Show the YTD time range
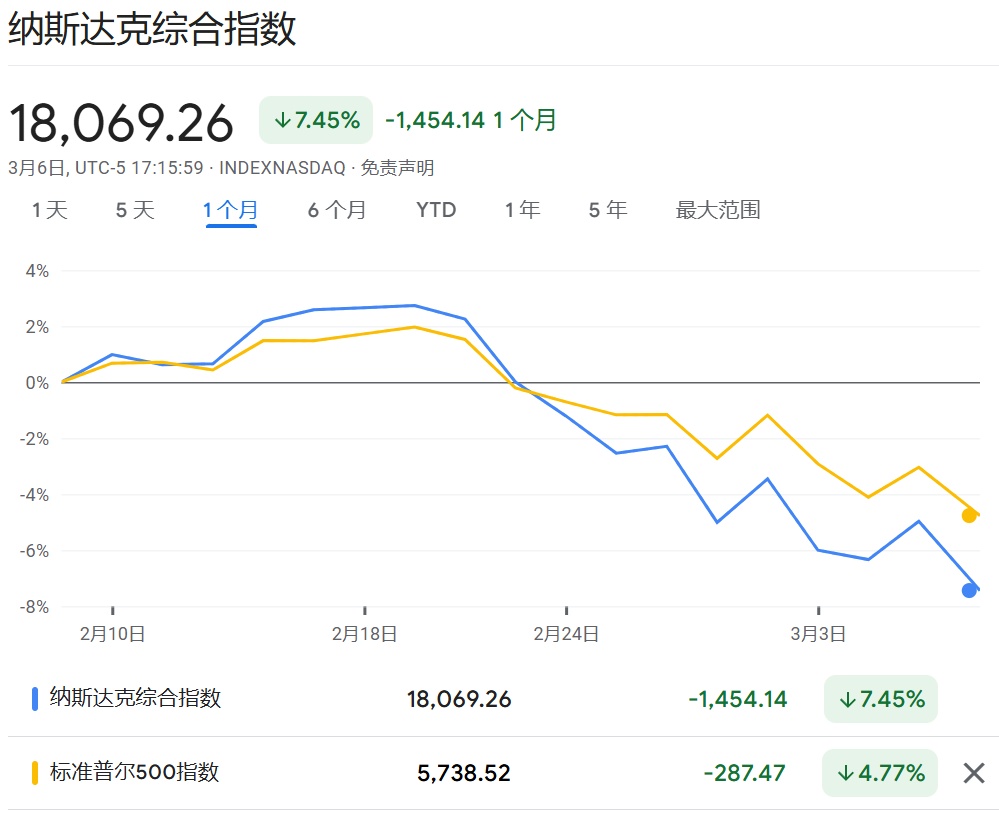Viewport: 999px width, 828px height. 436,210
